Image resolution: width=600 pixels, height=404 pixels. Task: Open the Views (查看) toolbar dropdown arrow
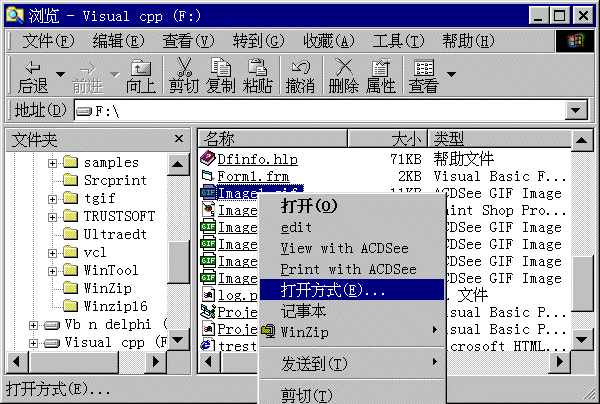pyautogui.click(x=451, y=75)
